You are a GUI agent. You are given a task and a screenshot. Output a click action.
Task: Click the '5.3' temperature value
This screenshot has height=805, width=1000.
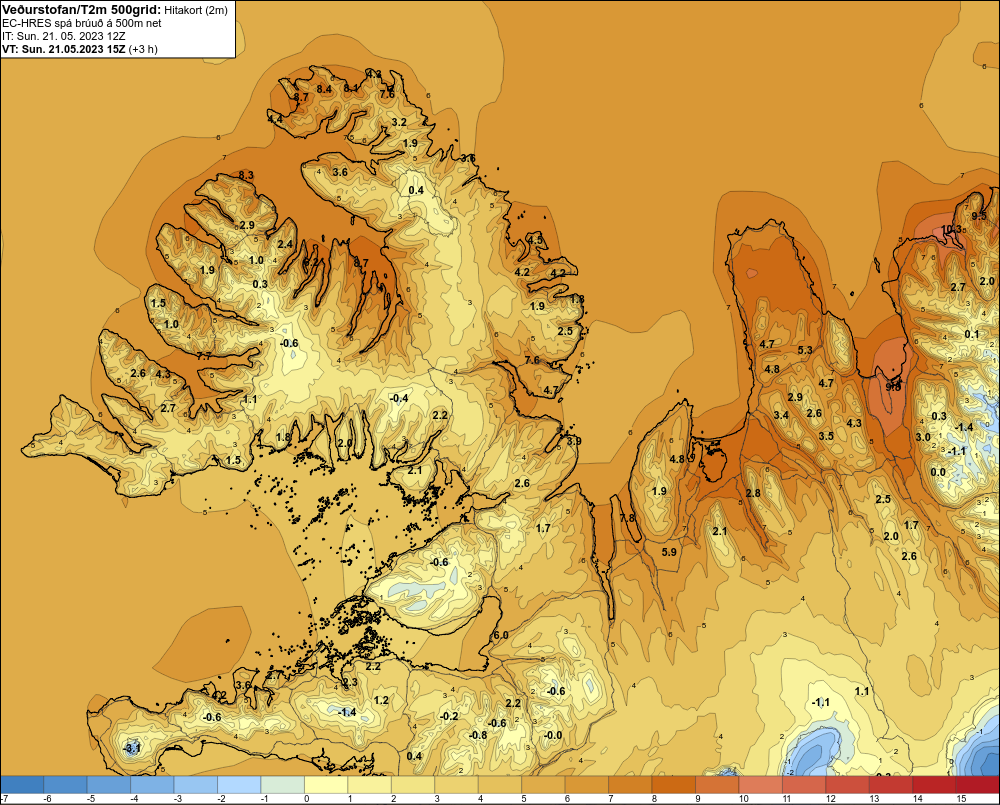coord(805,350)
